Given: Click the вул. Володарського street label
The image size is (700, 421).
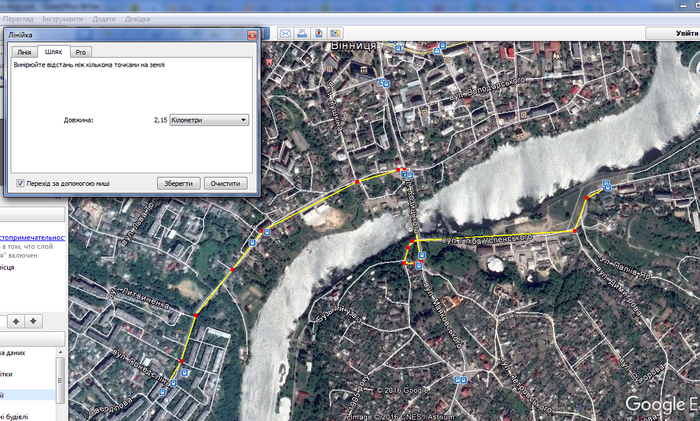Looking at the screenshot, I should 487,87.
